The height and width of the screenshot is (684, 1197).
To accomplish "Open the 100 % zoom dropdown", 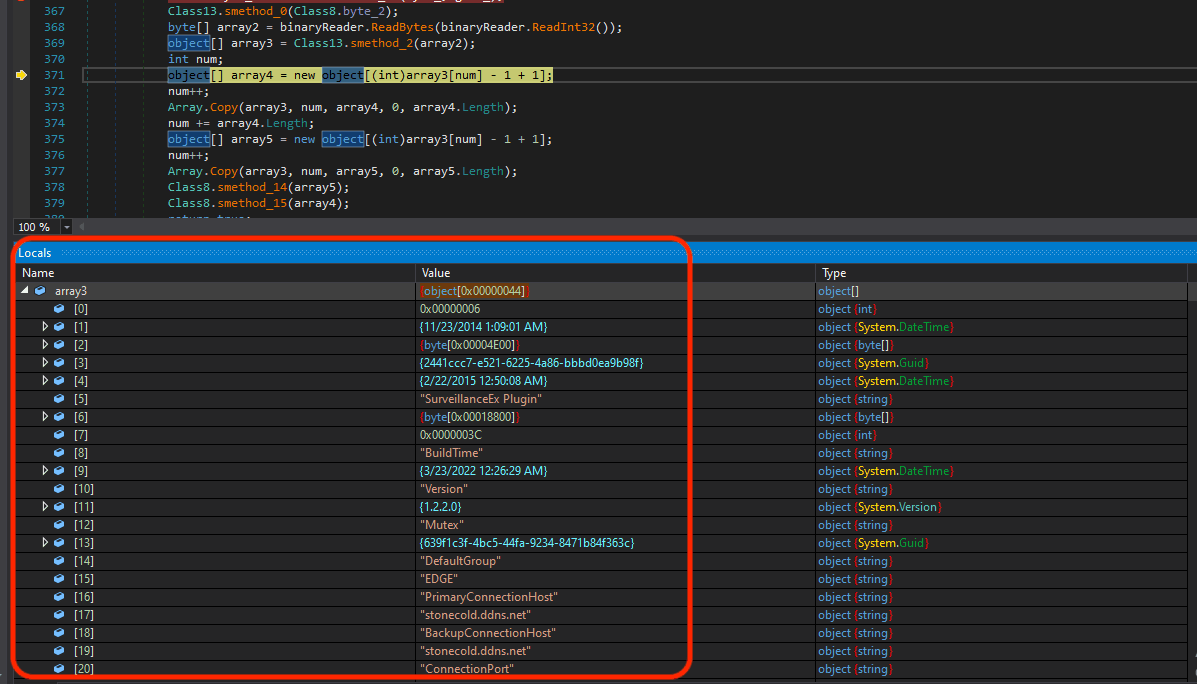I will pos(66,227).
